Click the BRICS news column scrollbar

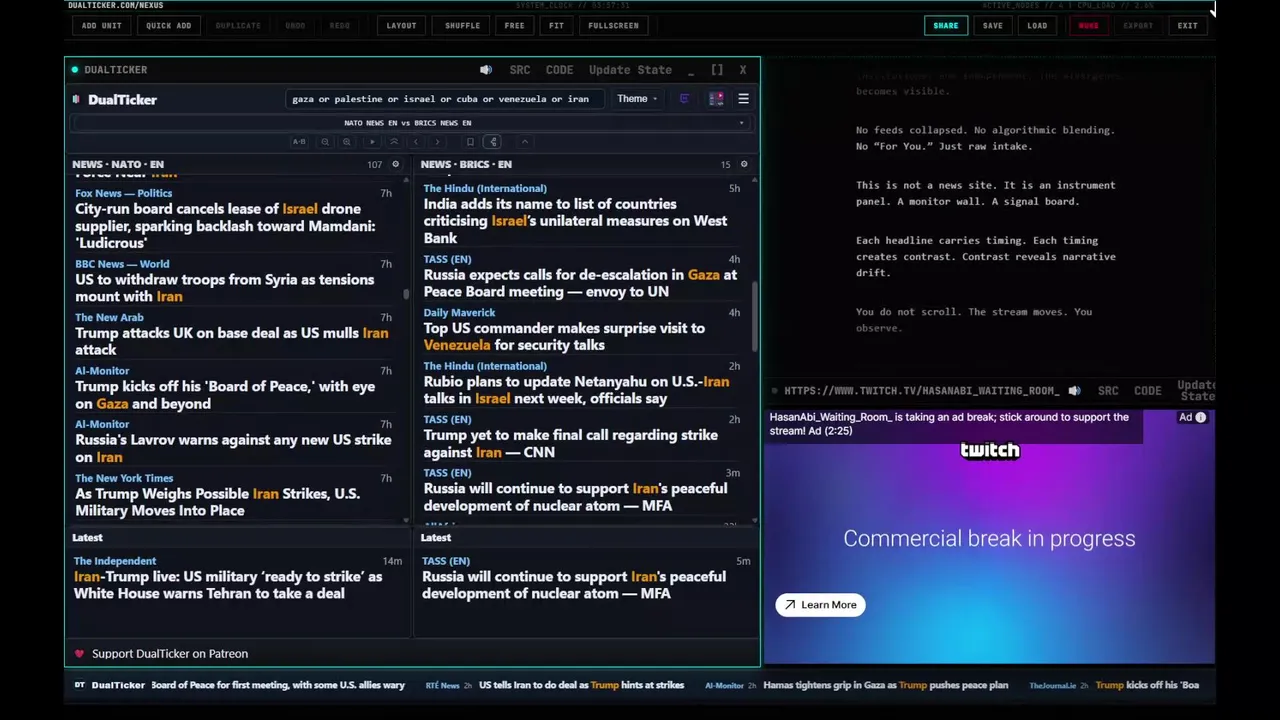pyautogui.click(x=755, y=315)
